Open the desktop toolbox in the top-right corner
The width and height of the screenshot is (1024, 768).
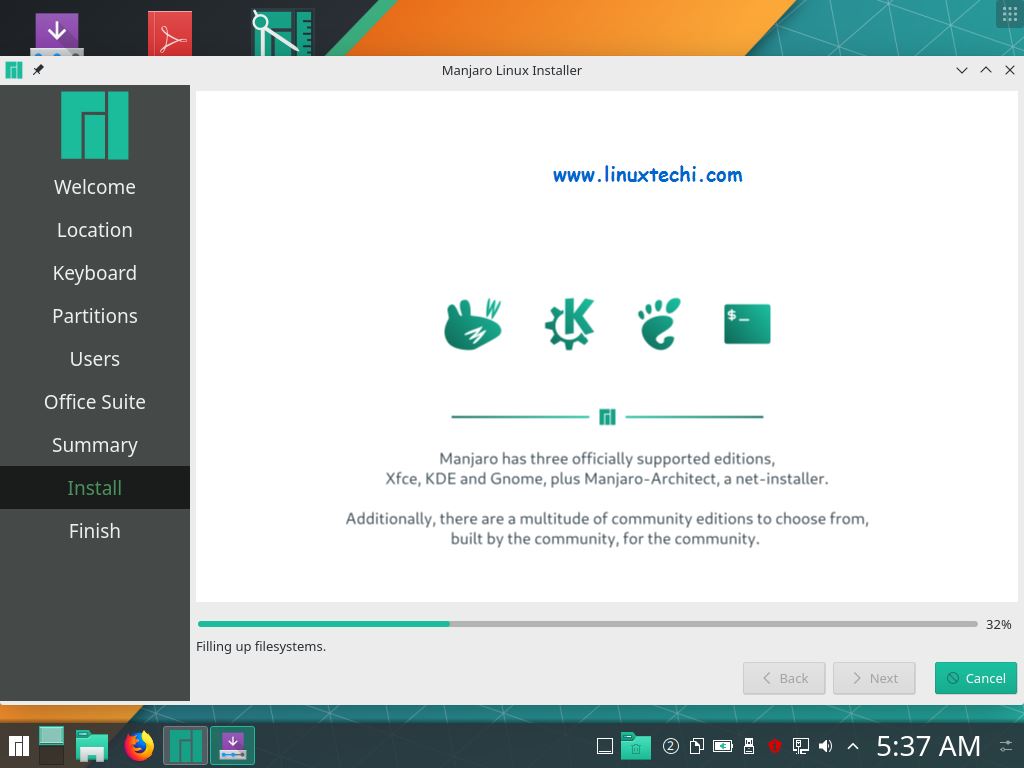tap(1009, 14)
